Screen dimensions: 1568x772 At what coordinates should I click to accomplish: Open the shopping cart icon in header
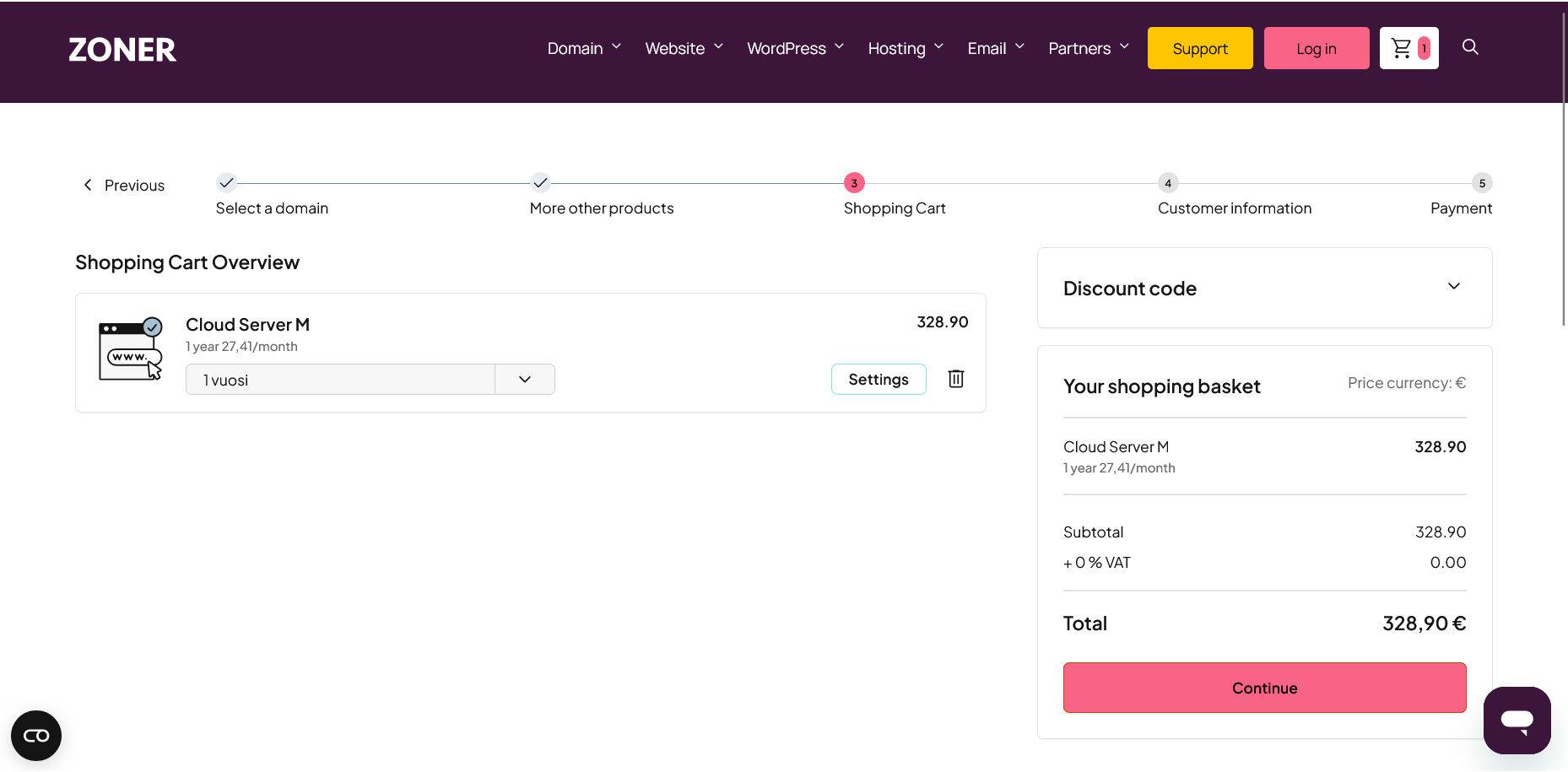[1408, 48]
